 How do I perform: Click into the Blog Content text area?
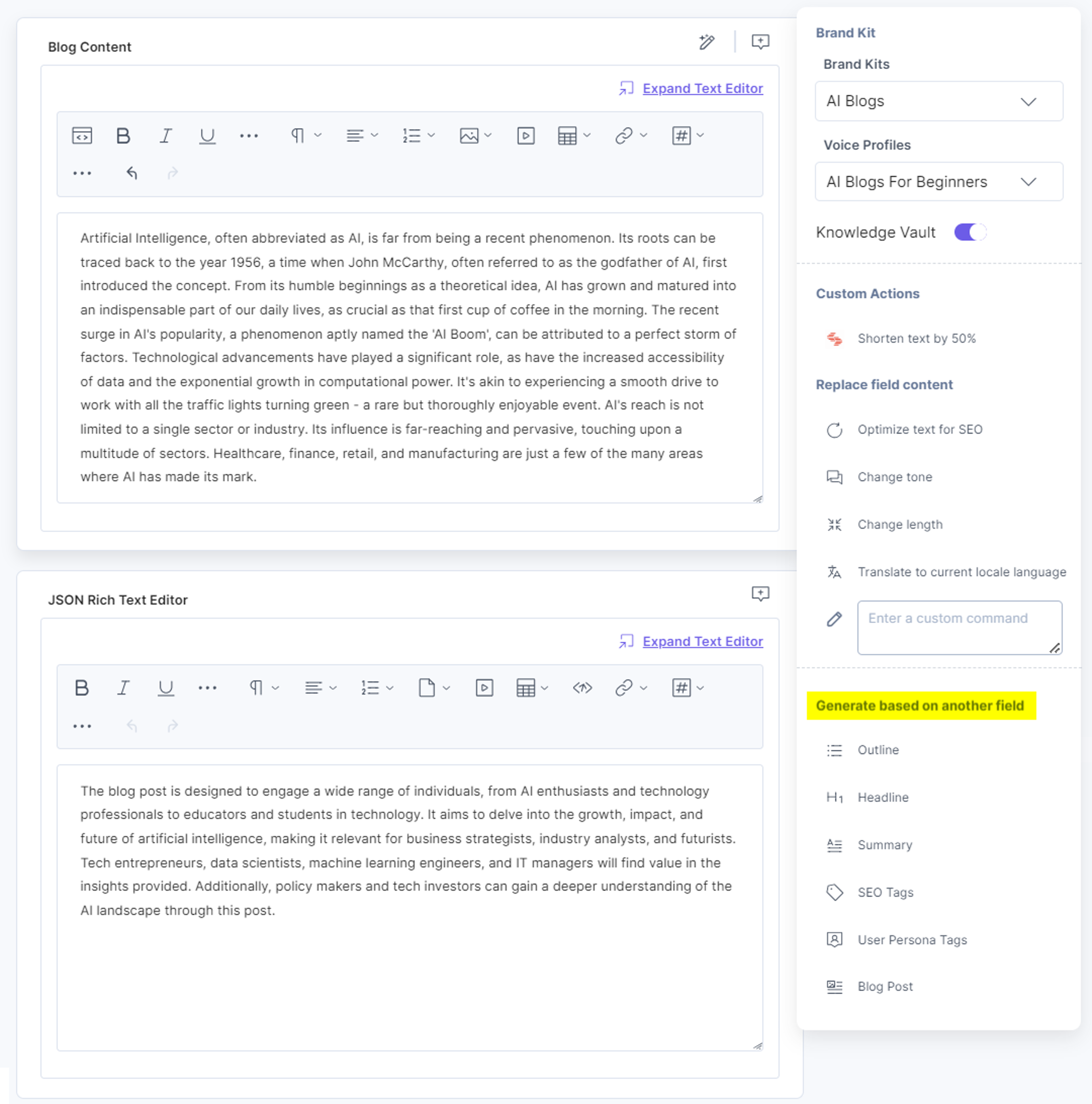click(410, 358)
